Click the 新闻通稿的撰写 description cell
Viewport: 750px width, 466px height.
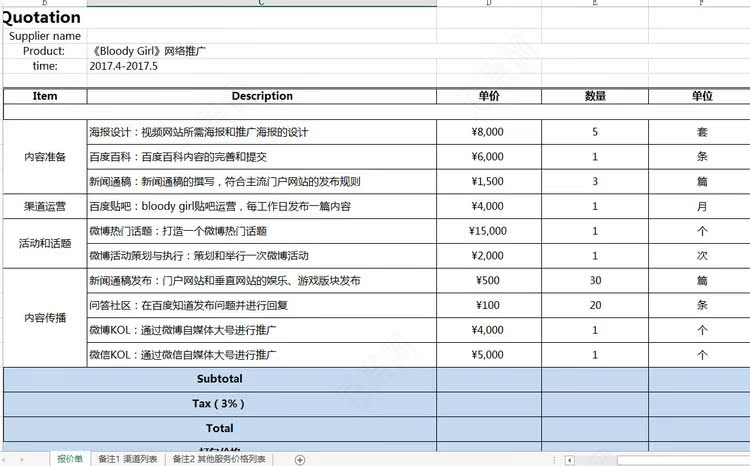[262, 181]
